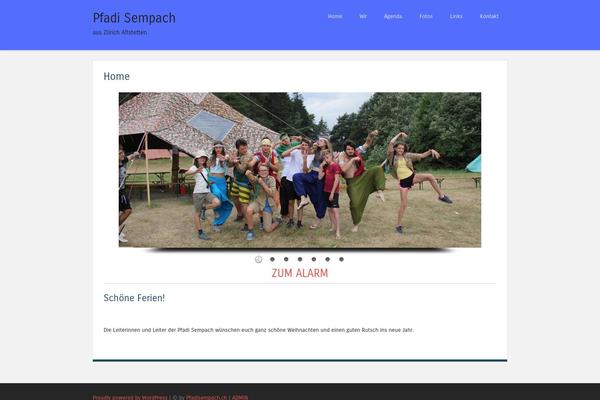
Task: Open the Wir menu item
Action: (363, 16)
